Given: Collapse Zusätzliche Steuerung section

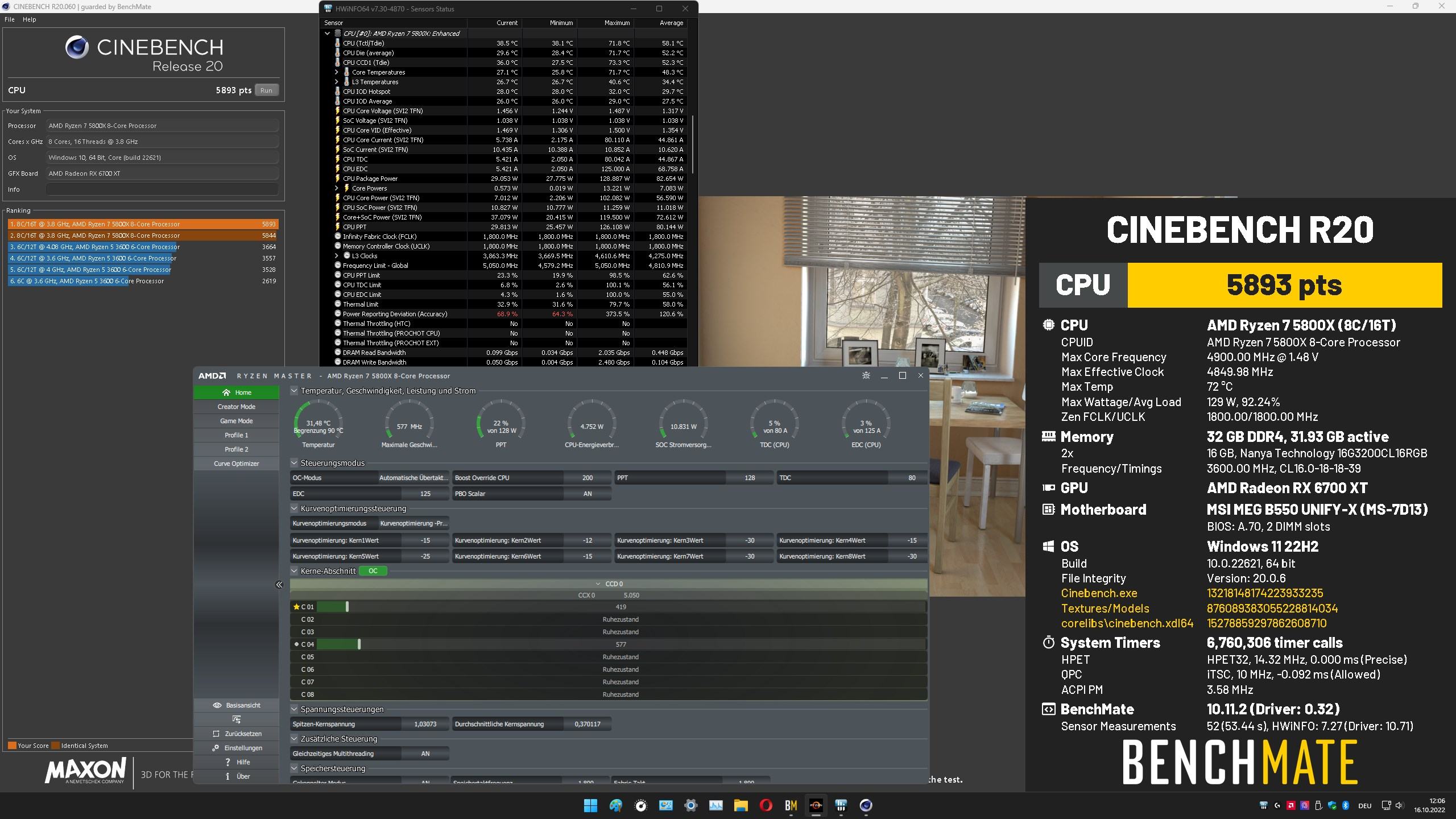Looking at the screenshot, I should click(294, 739).
